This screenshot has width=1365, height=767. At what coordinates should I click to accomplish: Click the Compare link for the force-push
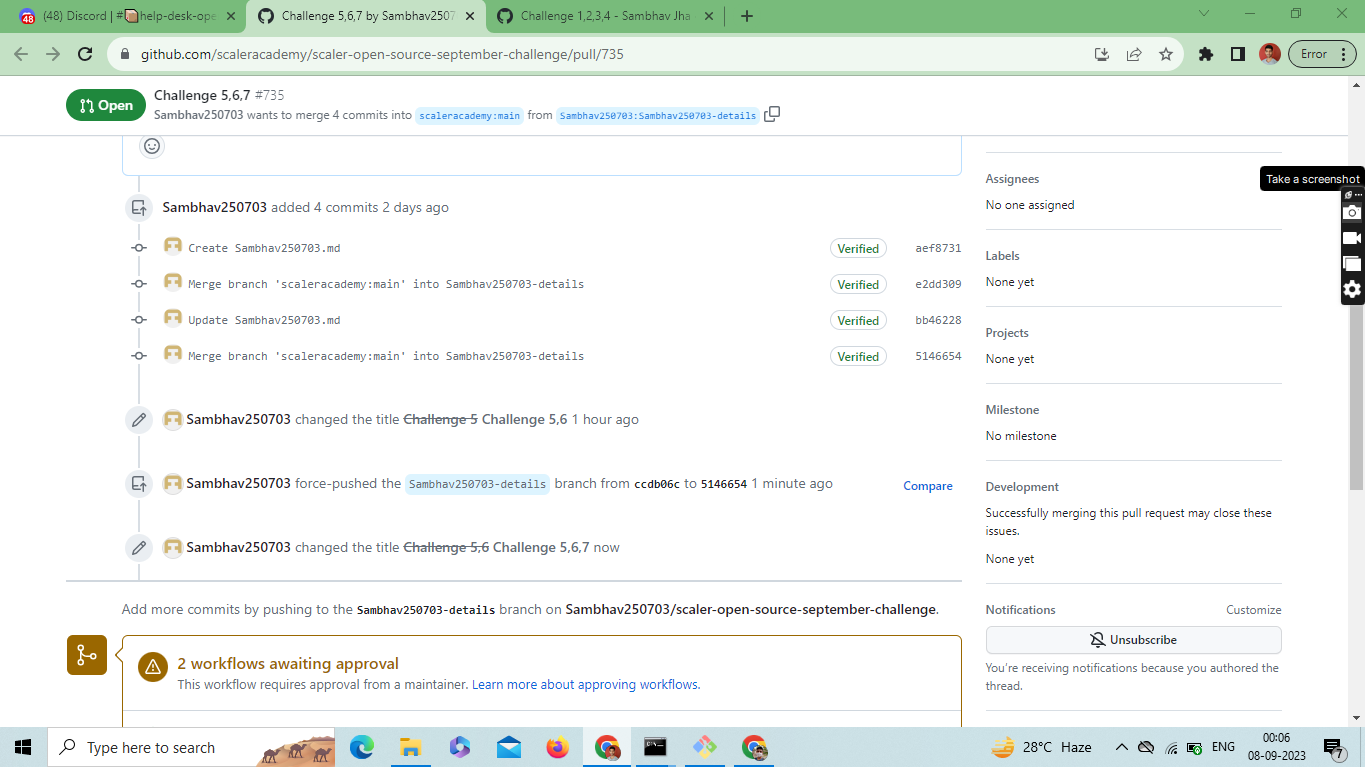(x=927, y=485)
